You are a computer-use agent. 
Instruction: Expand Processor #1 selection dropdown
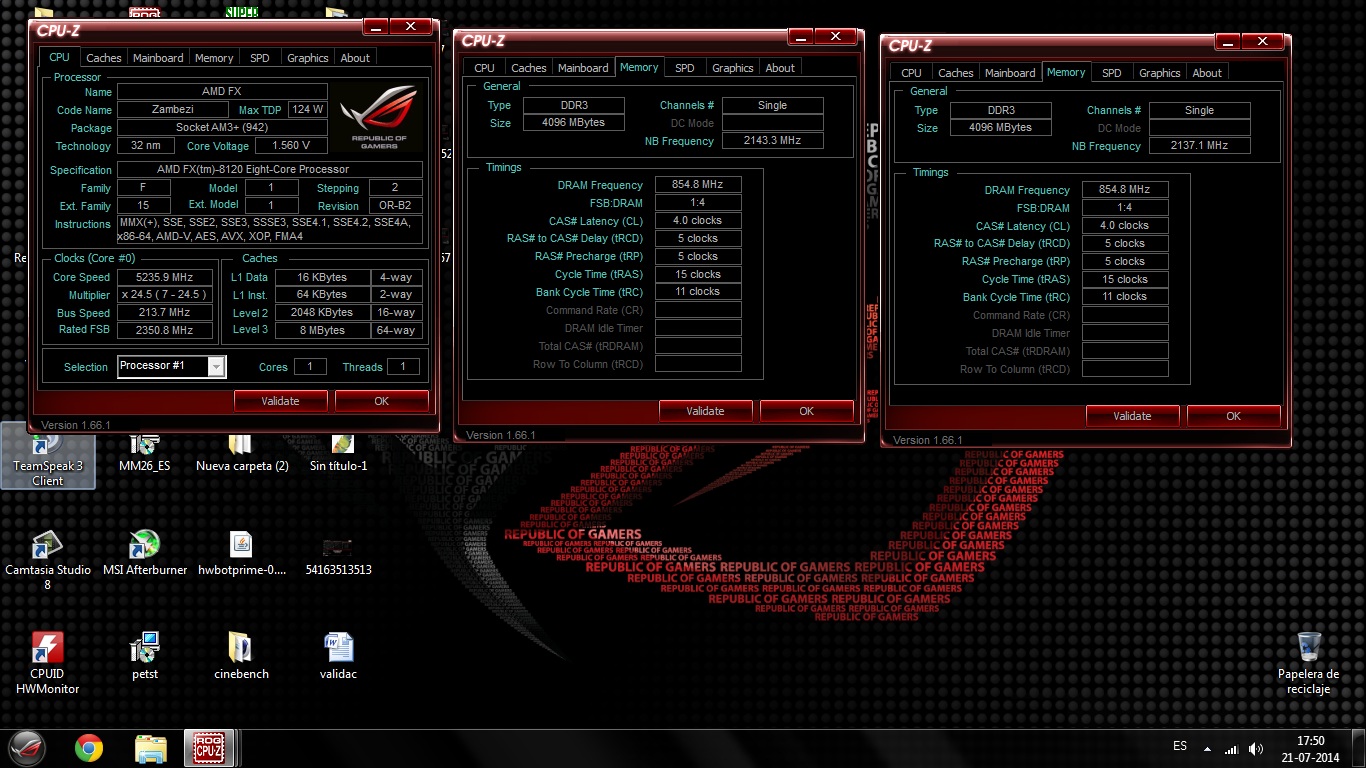tap(216, 367)
